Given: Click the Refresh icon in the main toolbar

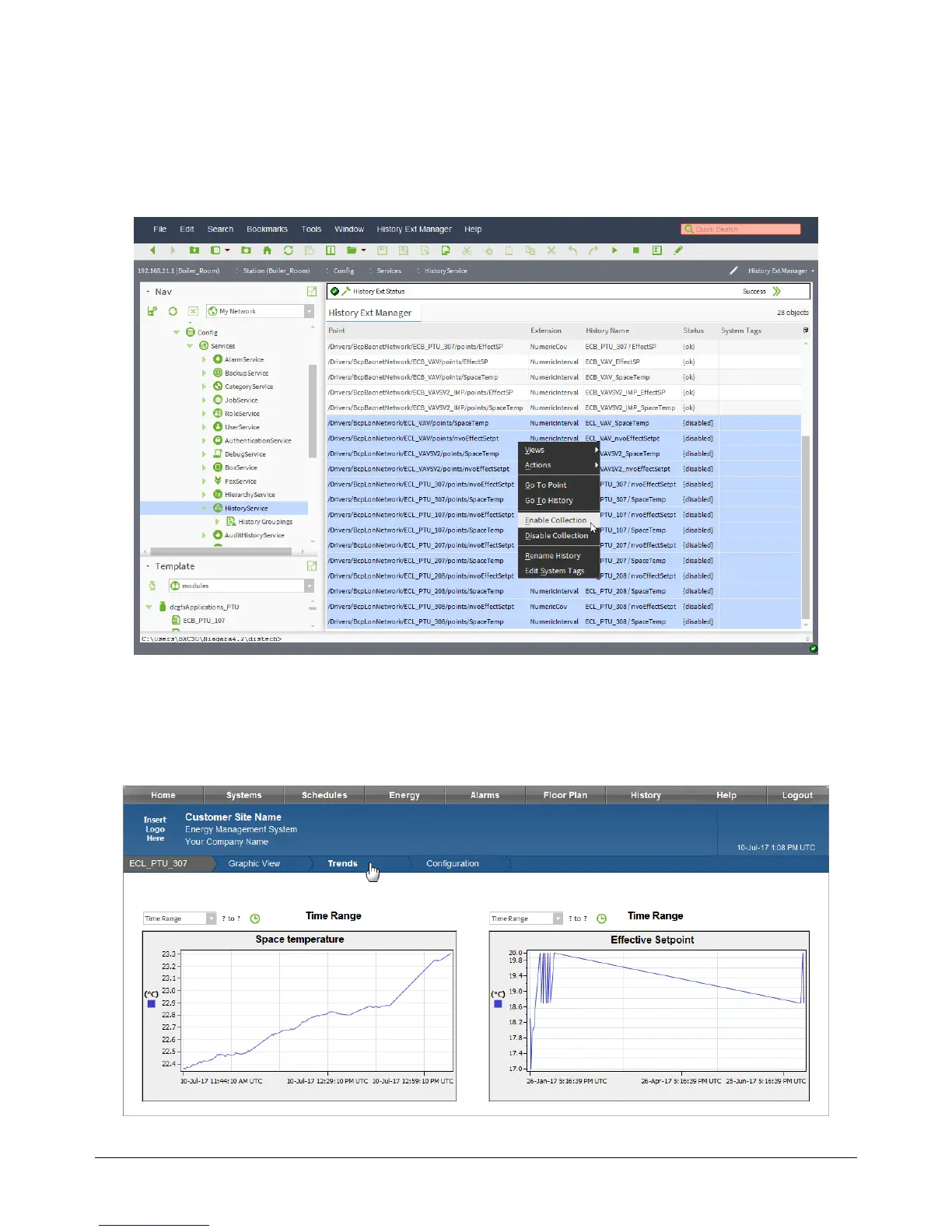Looking at the screenshot, I should point(289,250).
